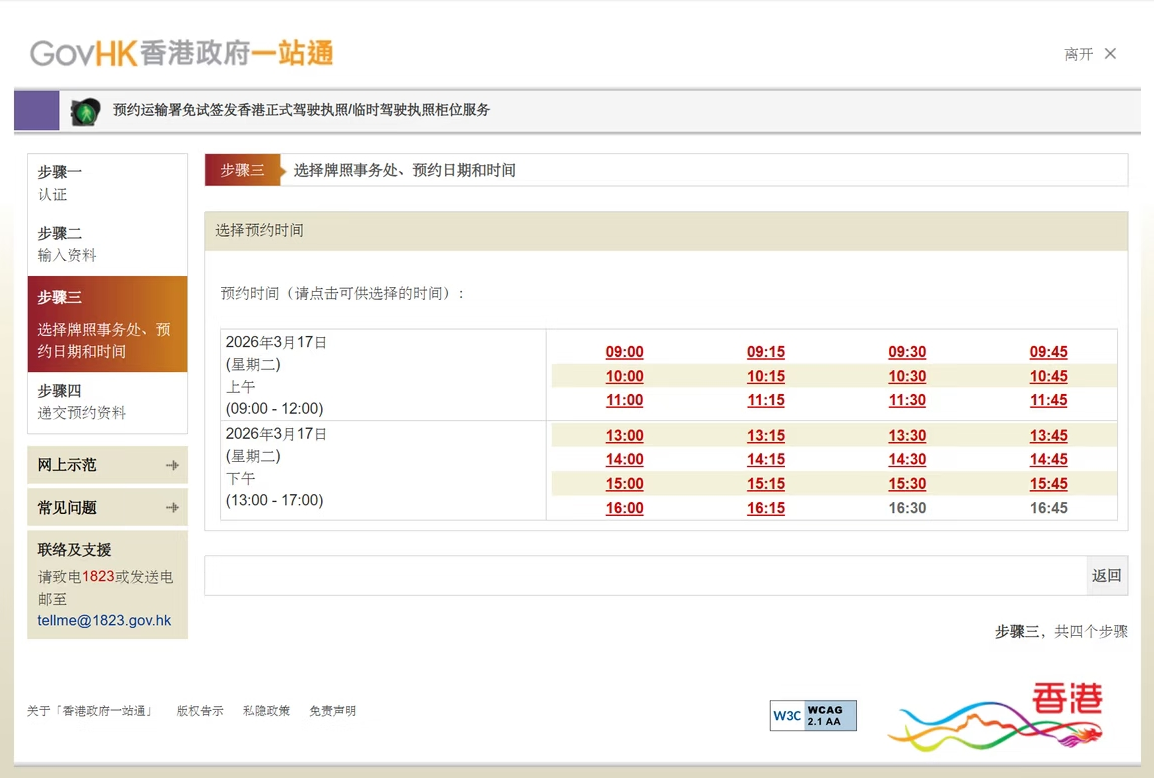Choose the 15:30 time slot
Viewport: 1154px width, 778px height.
(x=907, y=483)
